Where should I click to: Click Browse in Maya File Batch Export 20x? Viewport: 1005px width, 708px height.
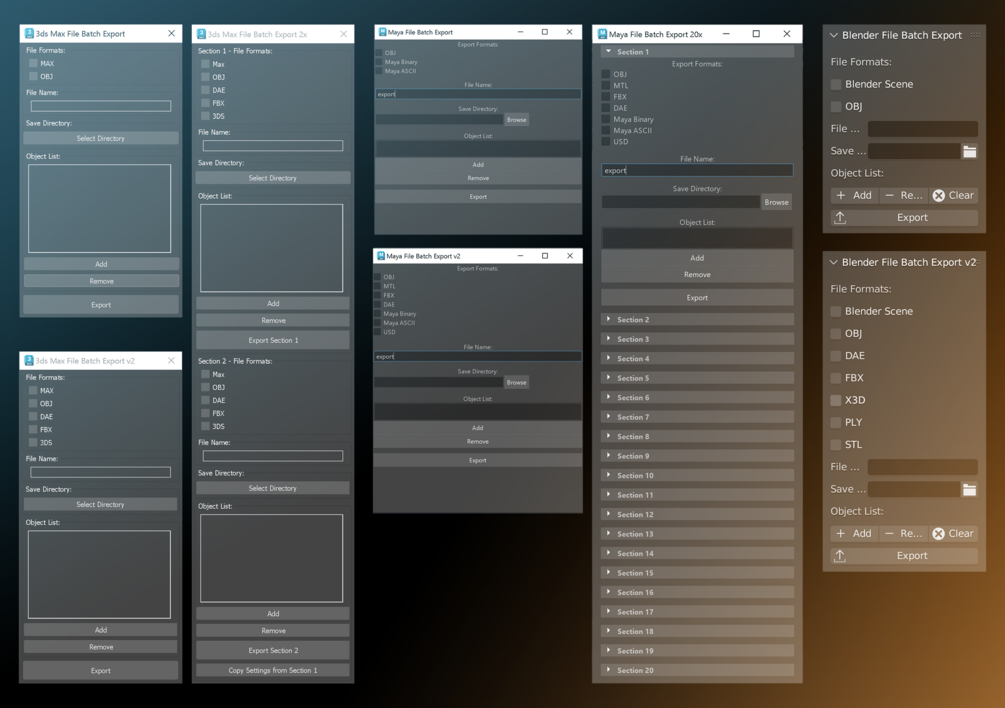click(x=776, y=202)
